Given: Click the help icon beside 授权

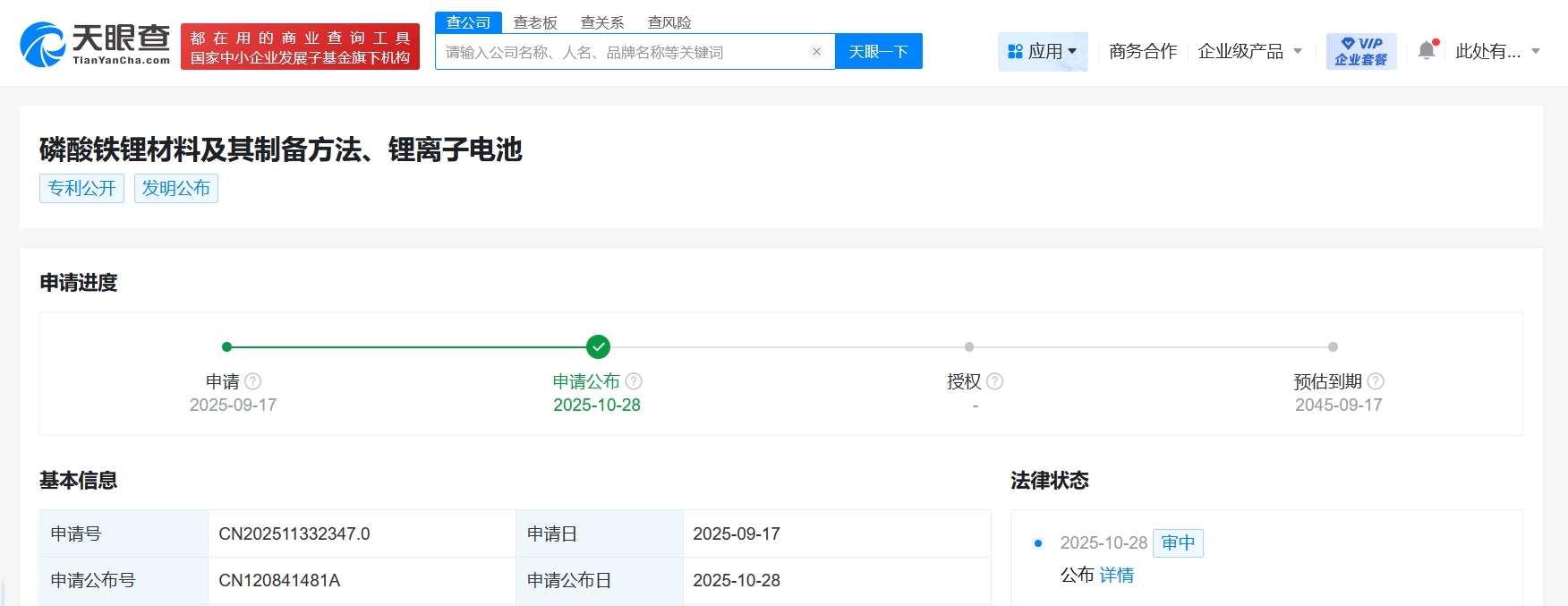Looking at the screenshot, I should (994, 381).
